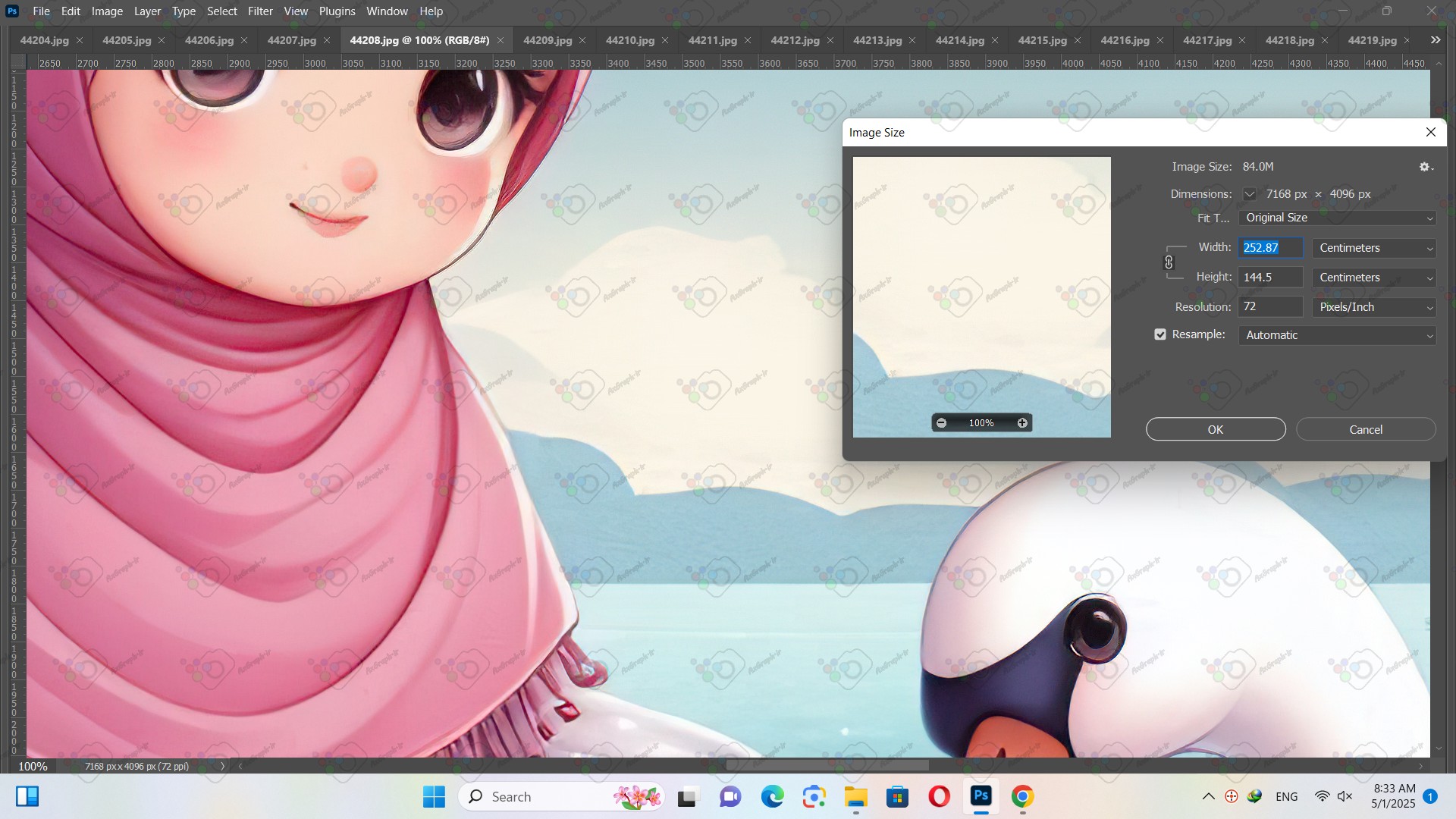Close the 44208.jpg document tab

(x=500, y=40)
